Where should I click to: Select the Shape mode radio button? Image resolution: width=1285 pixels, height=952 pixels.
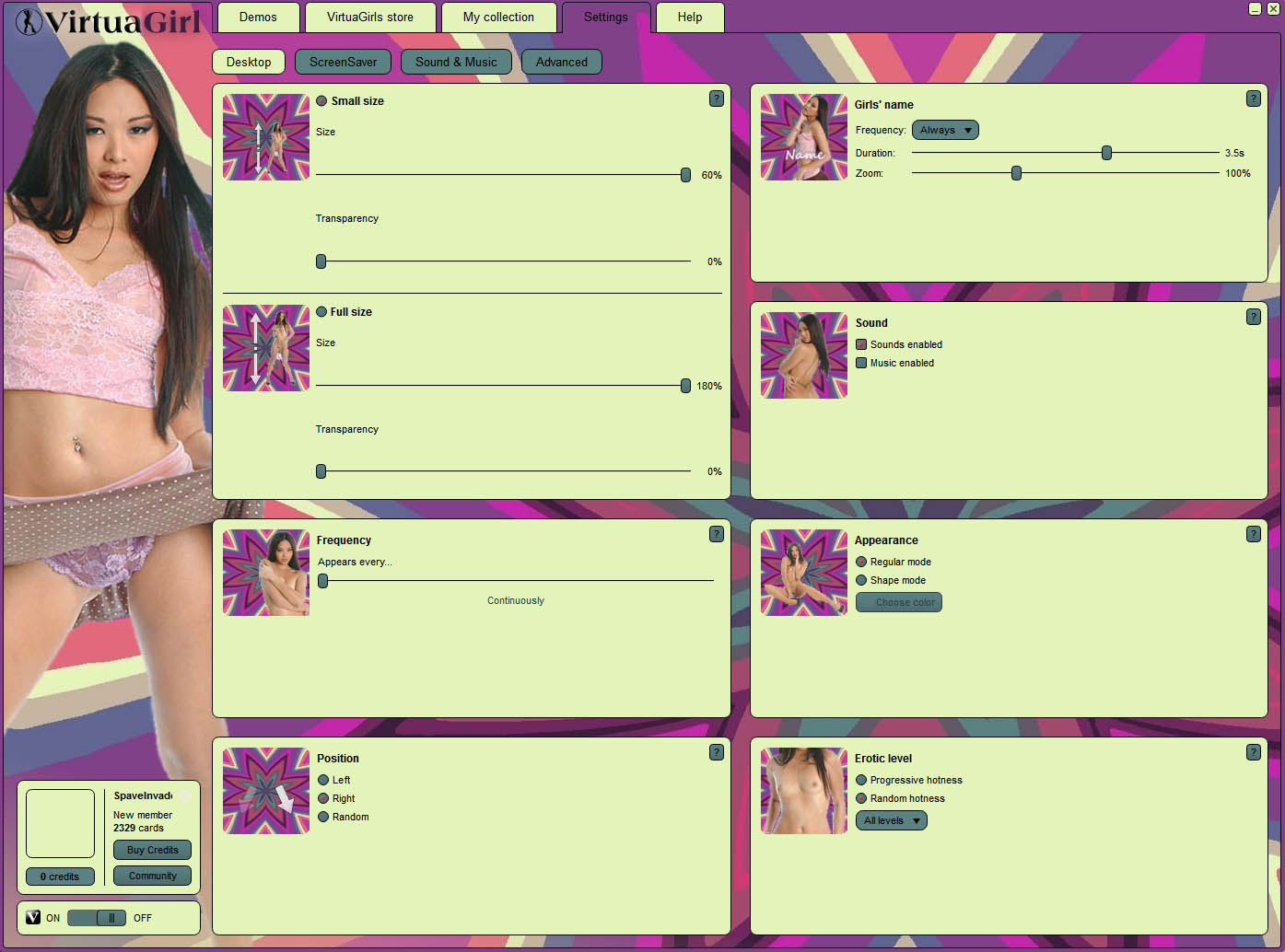[861, 580]
